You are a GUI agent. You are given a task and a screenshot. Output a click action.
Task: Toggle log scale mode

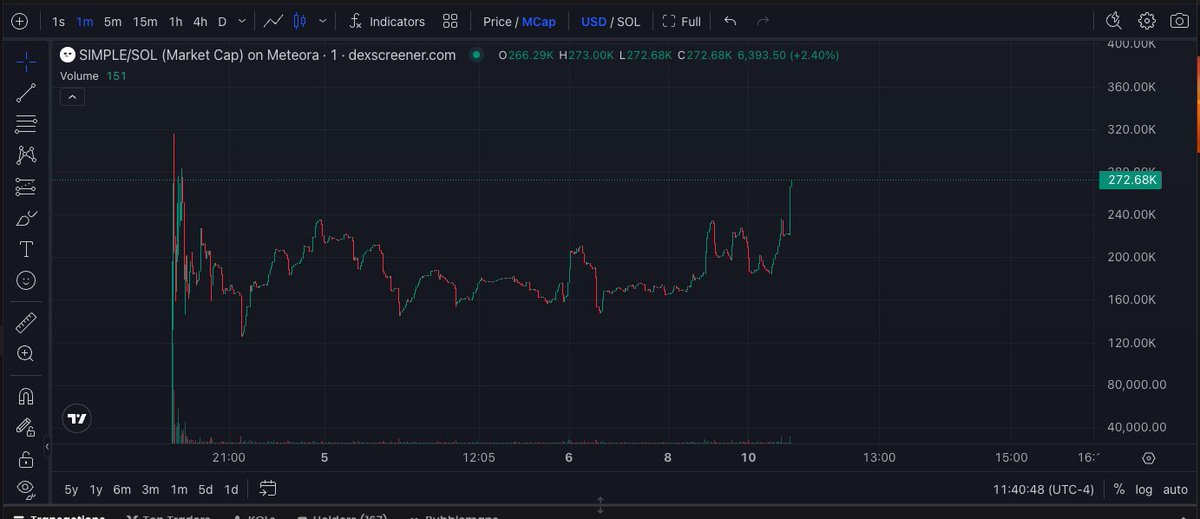pyautogui.click(x=1143, y=490)
